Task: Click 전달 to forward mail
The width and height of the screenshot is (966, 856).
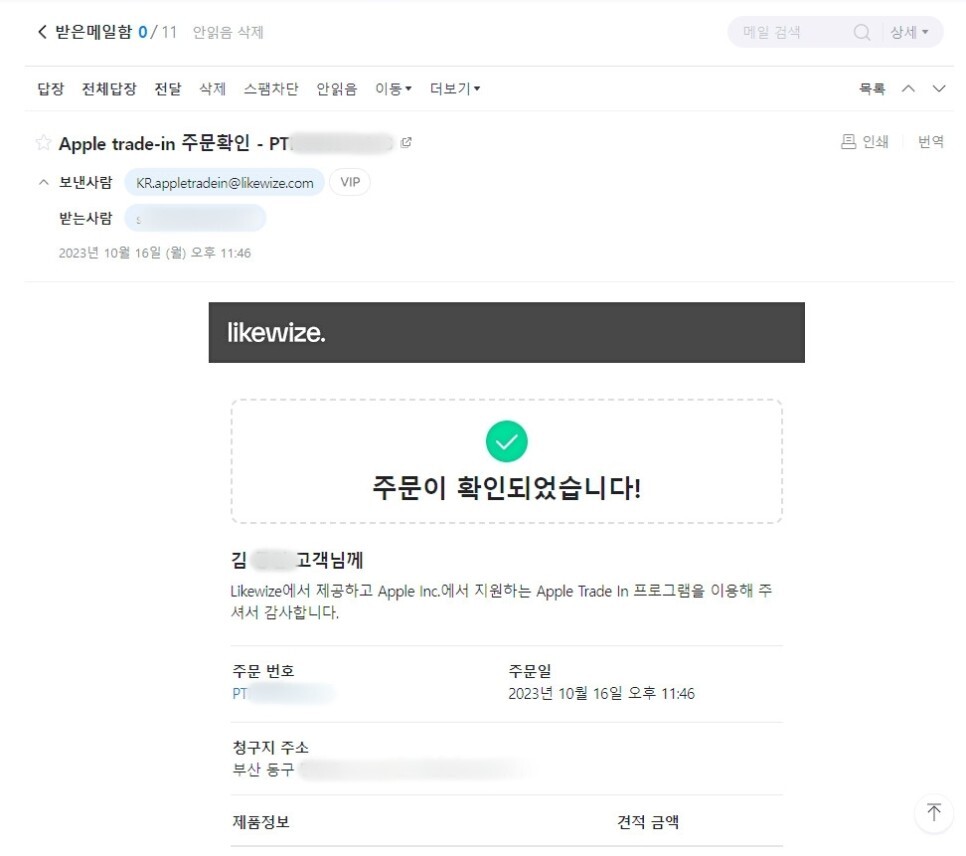Action: pos(168,89)
